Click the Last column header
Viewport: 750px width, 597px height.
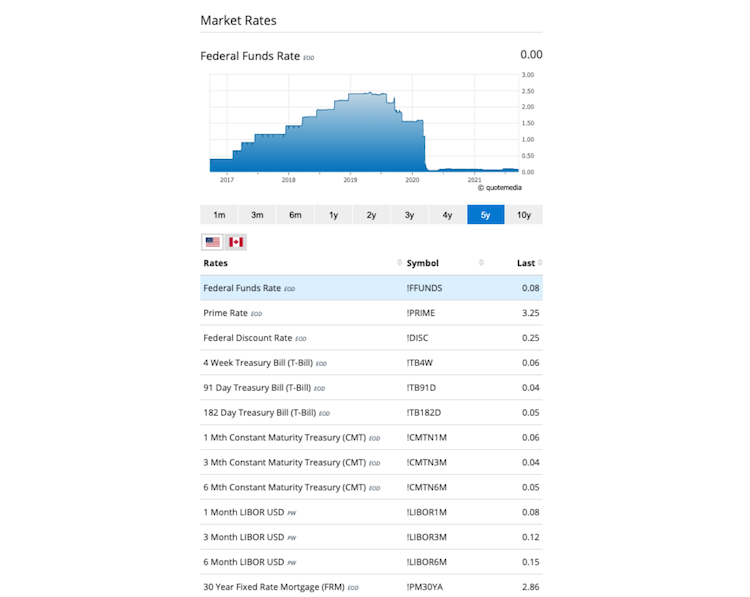point(526,263)
